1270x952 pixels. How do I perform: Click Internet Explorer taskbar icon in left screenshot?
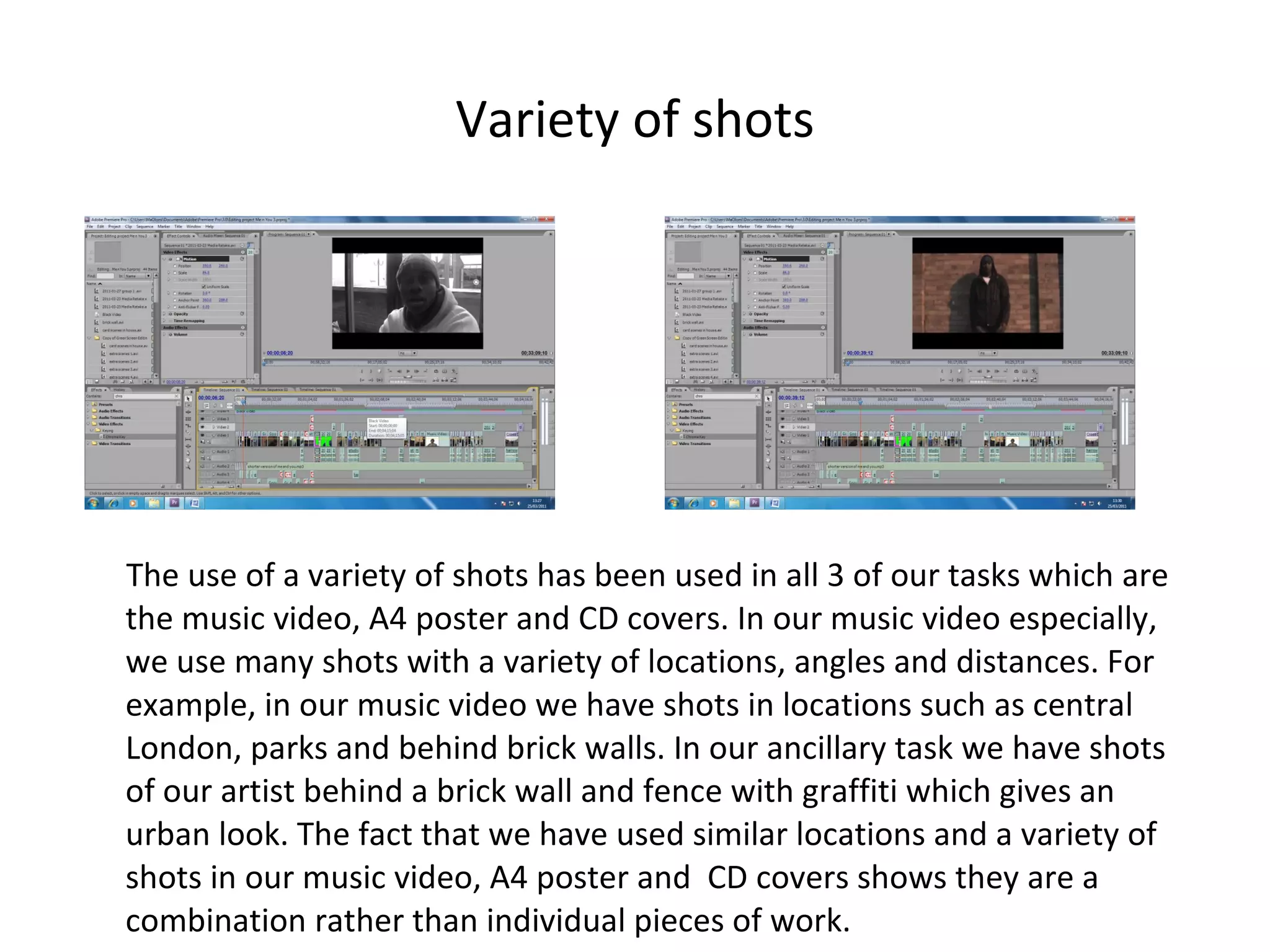coord(113,503)
